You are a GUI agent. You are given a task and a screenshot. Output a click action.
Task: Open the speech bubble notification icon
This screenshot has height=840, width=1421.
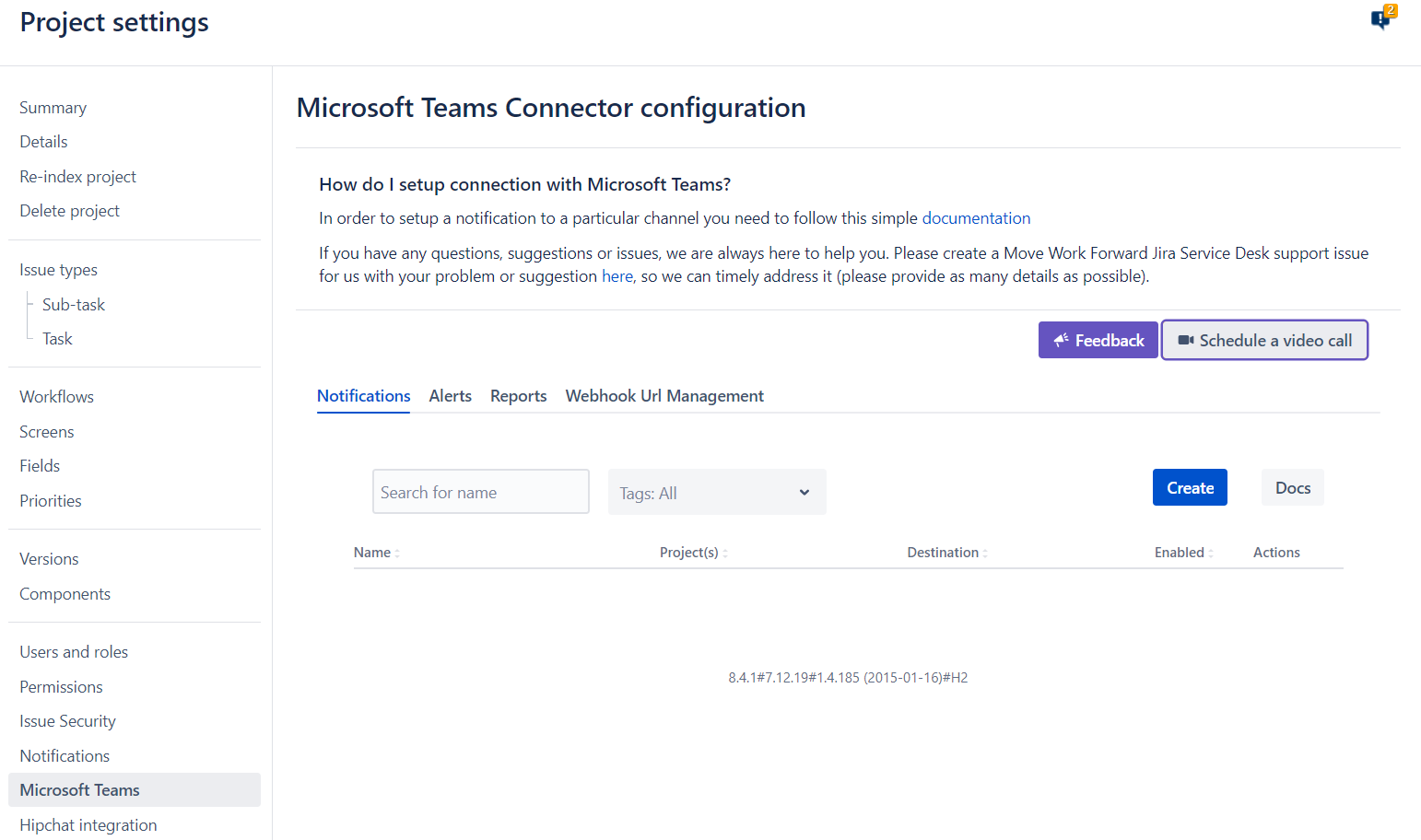[1379, 21]
